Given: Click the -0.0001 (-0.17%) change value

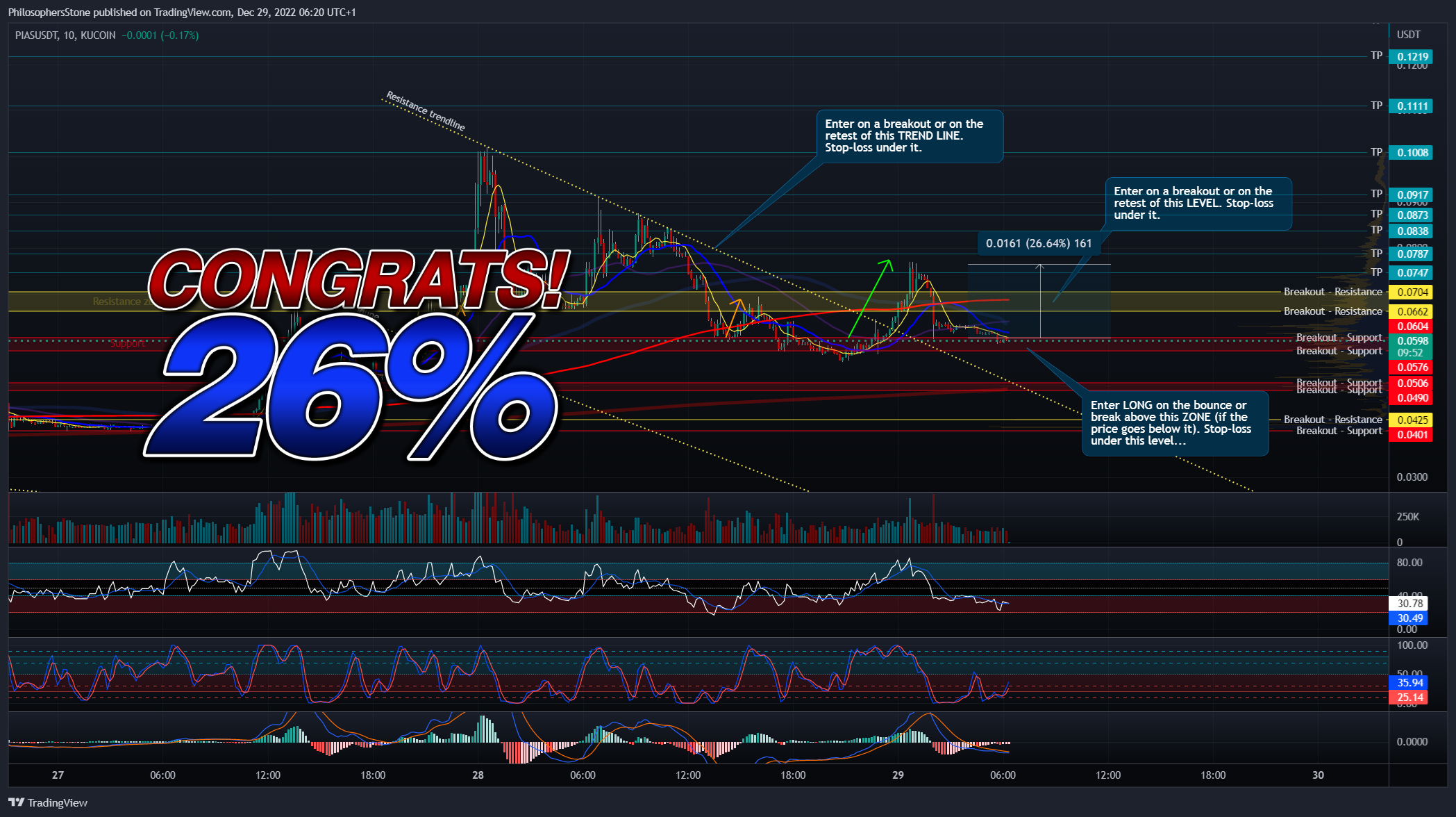Looking at the screenshot, I should pyautogui.click(x=160, y=35).
